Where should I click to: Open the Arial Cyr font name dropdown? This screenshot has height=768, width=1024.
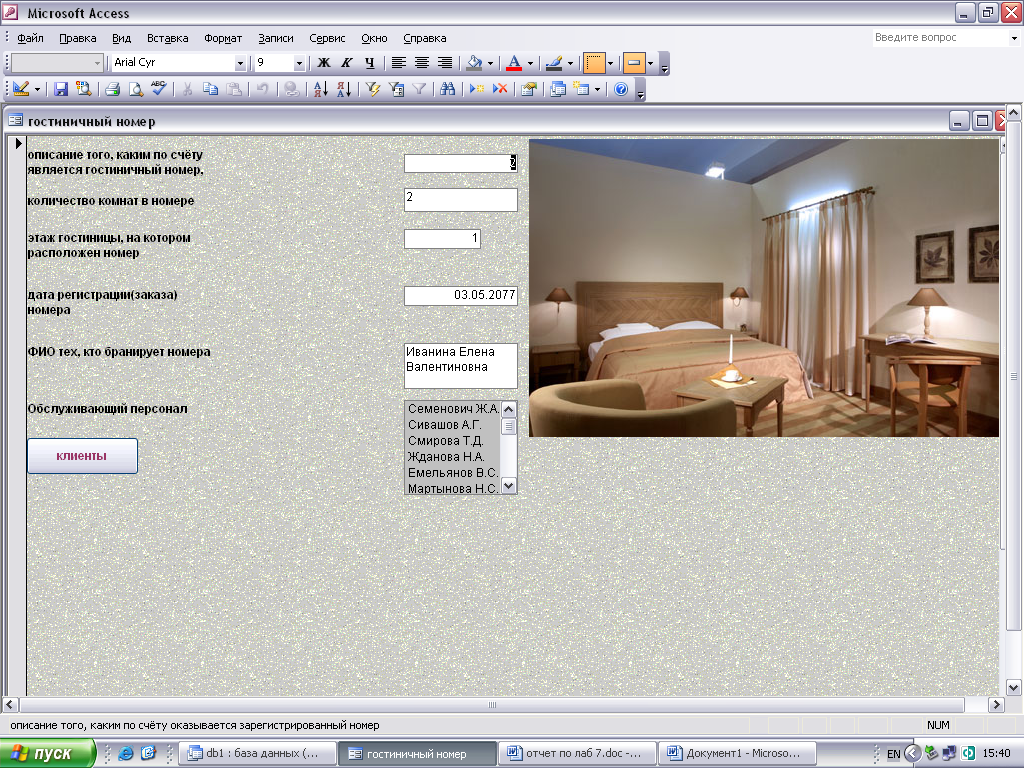coord(240,63)
